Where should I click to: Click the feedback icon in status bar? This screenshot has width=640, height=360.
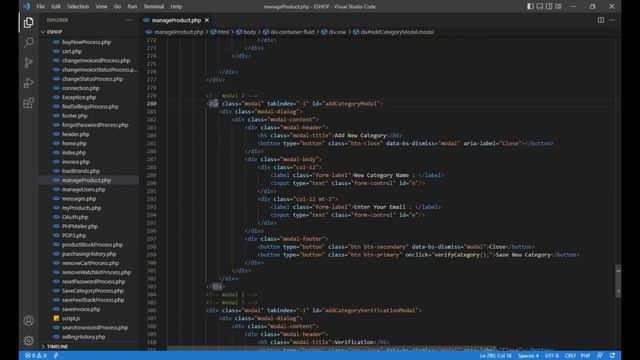pos(600,356)
